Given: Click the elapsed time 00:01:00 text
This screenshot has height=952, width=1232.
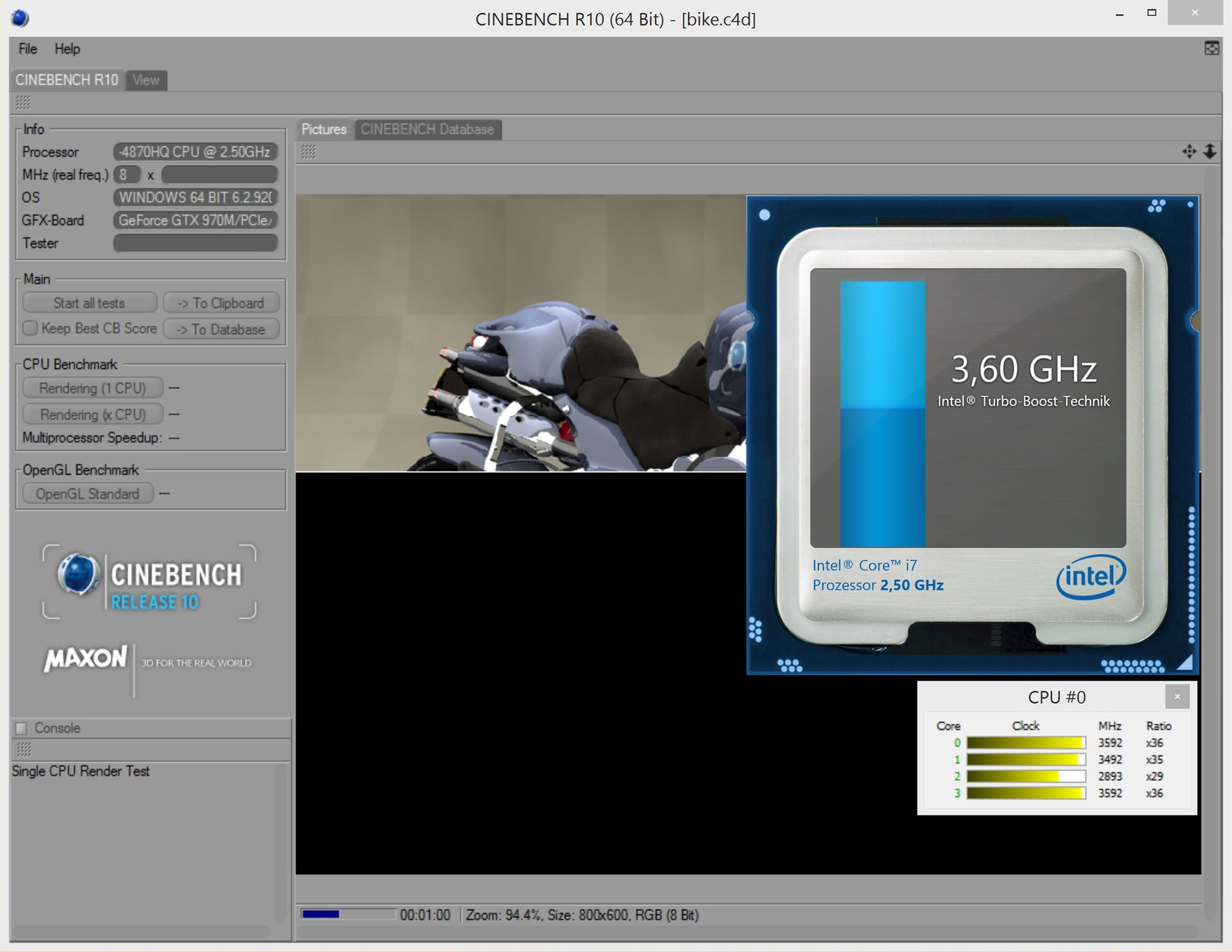Looking at the screenshot, I should pos(425,915).
